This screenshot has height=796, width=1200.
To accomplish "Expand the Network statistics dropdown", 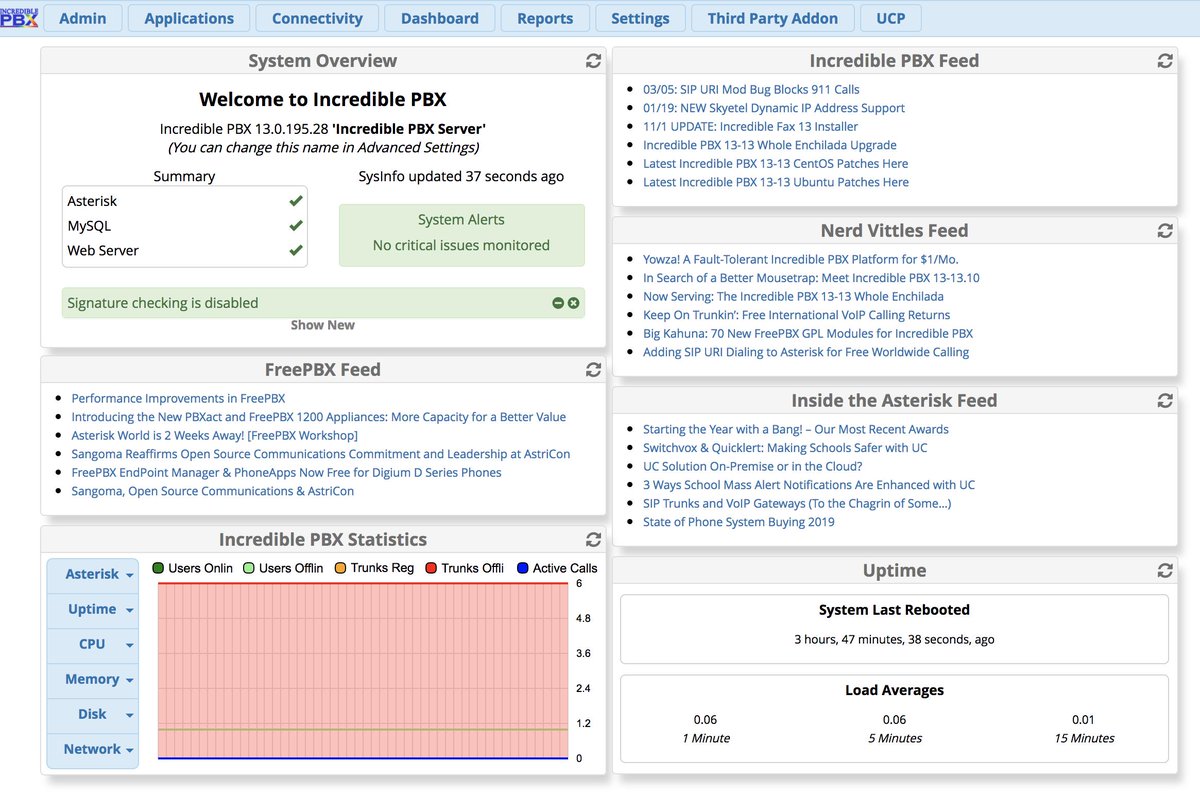I will (x=93, y=750).
